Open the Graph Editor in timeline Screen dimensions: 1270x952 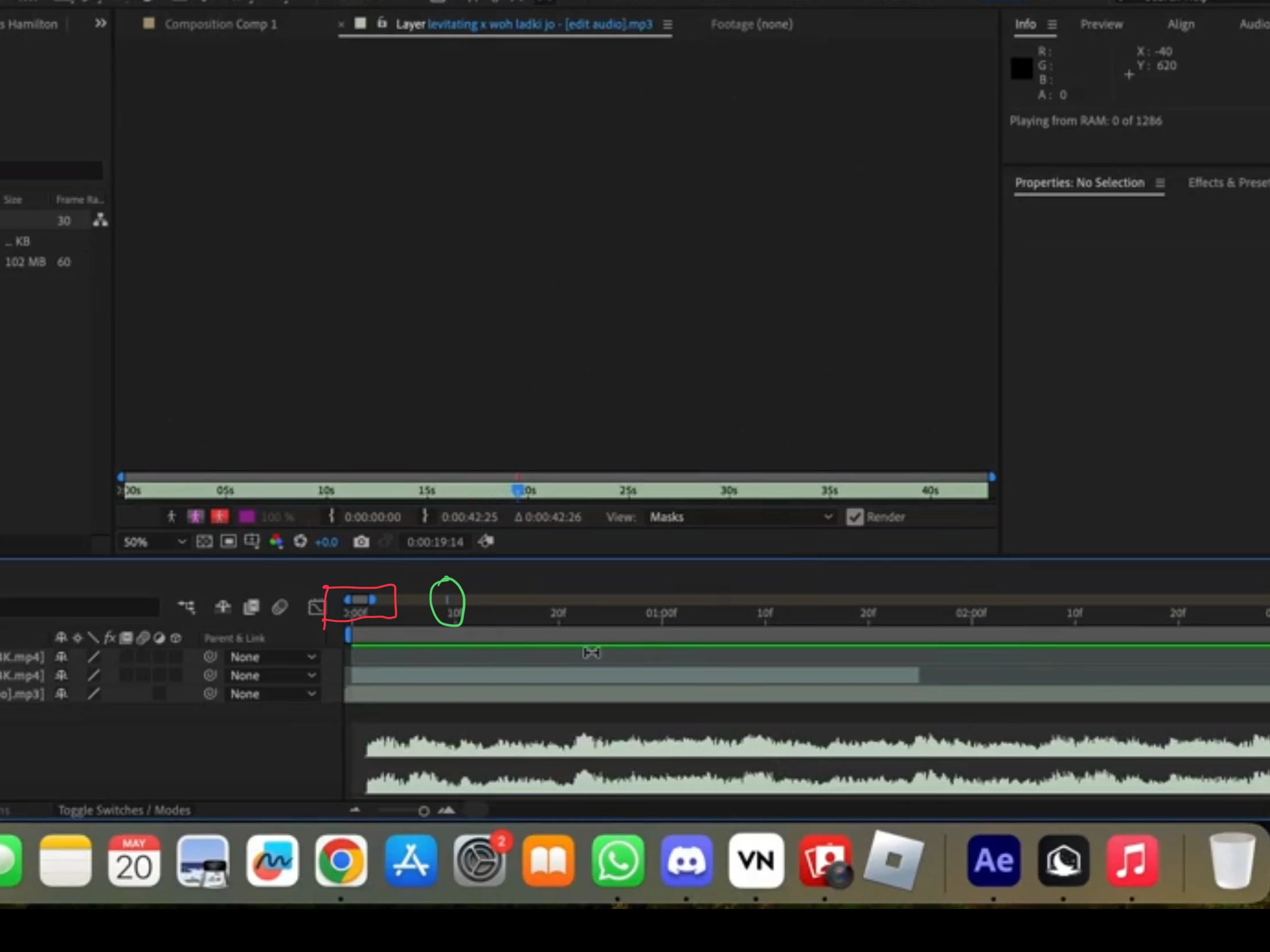coord(316,607)
